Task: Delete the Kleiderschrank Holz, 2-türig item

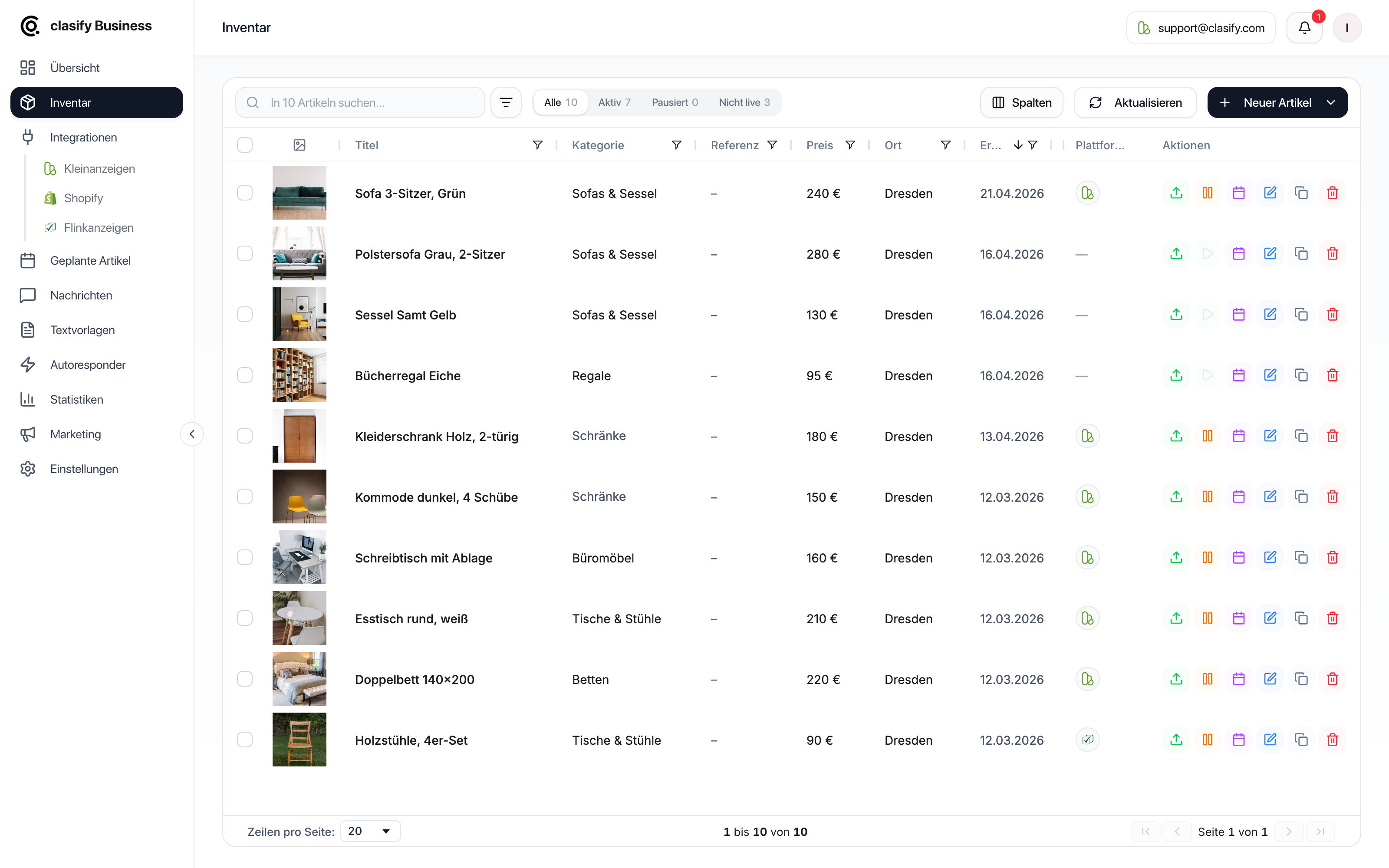Action: [1333, 436]
